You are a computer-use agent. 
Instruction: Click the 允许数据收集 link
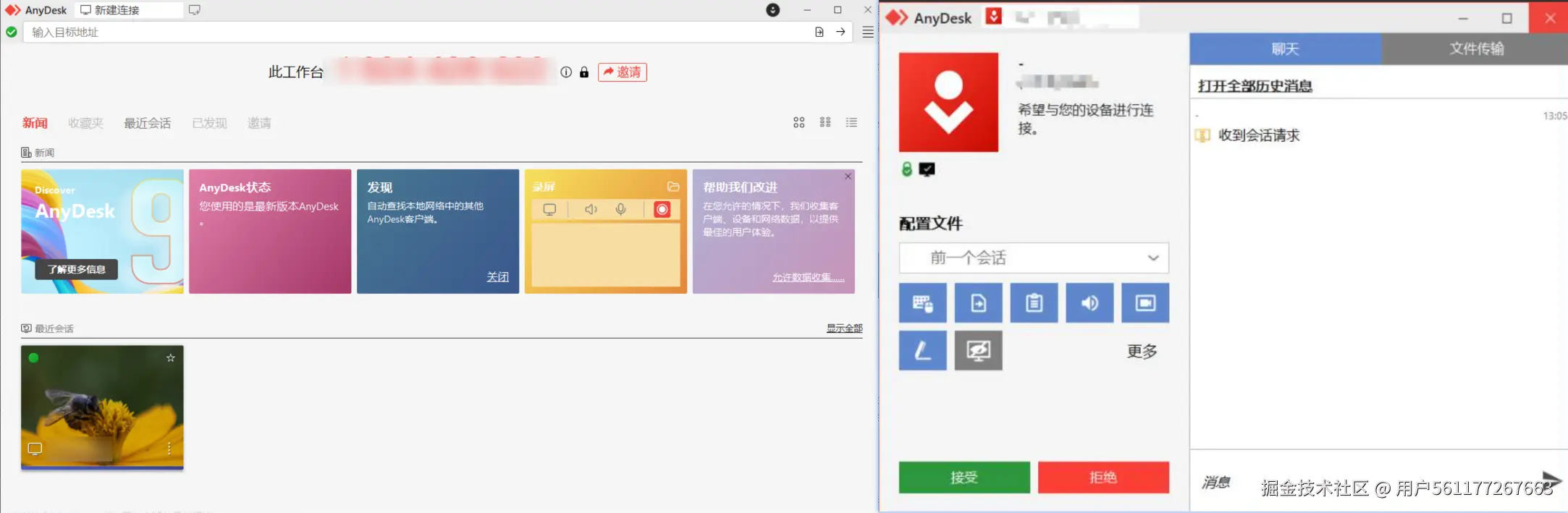tap(808, 278)
